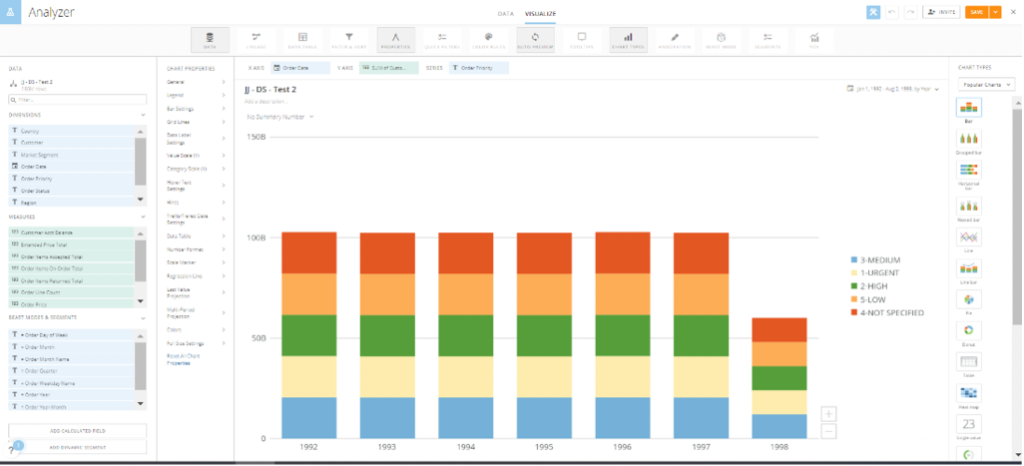Viewport: 1024px width, 466px height.
Task: Select the Pie chart type
Action: coord(968,299)
